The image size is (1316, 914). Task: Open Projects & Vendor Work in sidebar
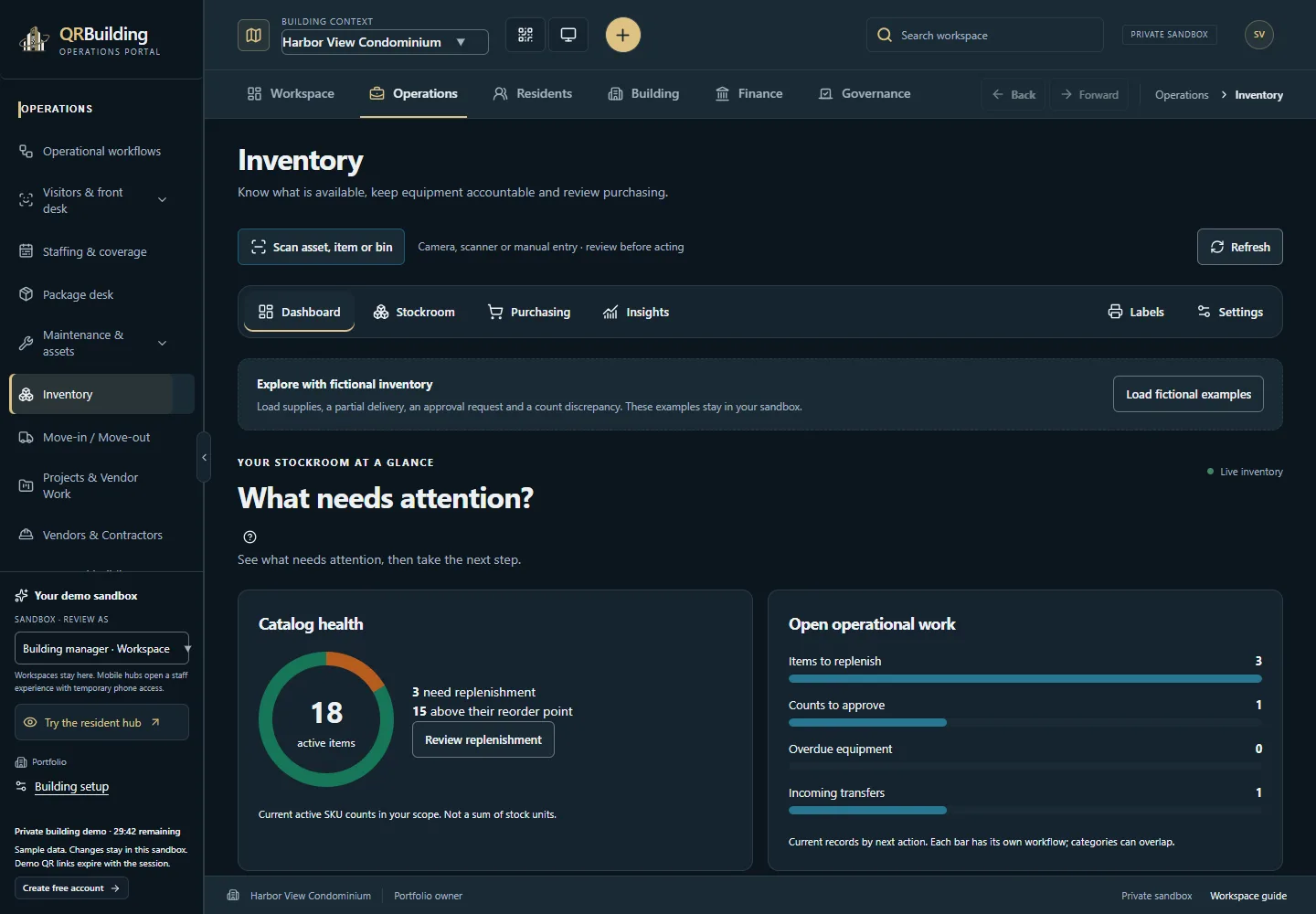[x=101, y=485]
